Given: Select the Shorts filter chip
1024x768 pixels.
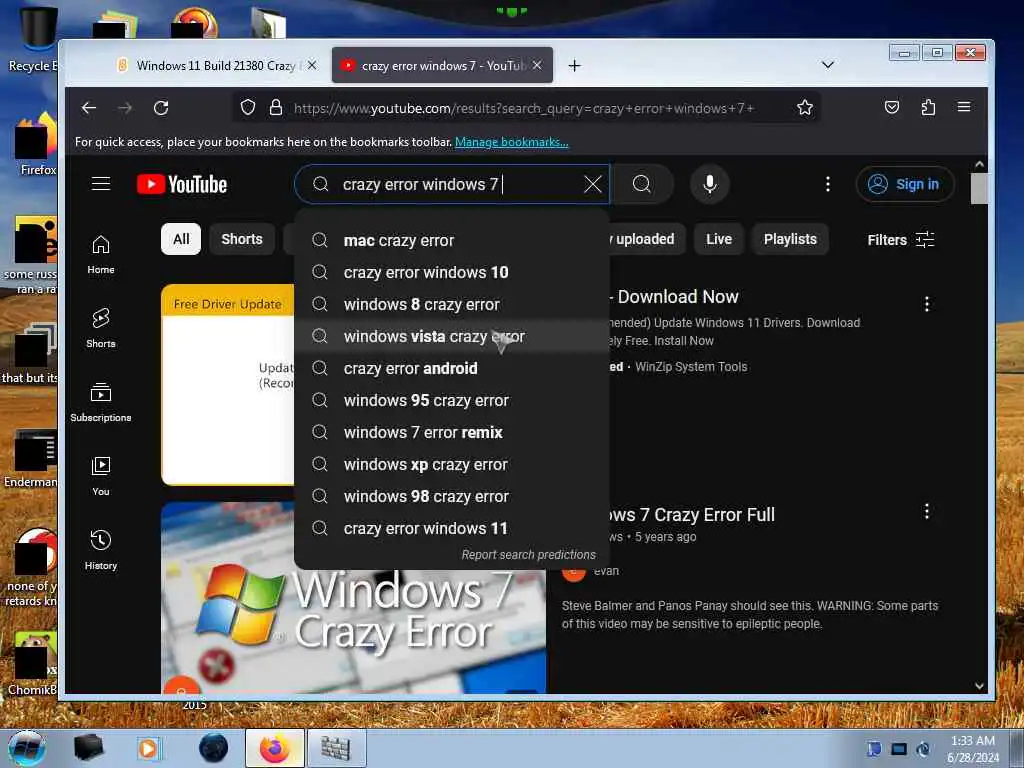Looking at the screenshot, I should click(242, 239).
